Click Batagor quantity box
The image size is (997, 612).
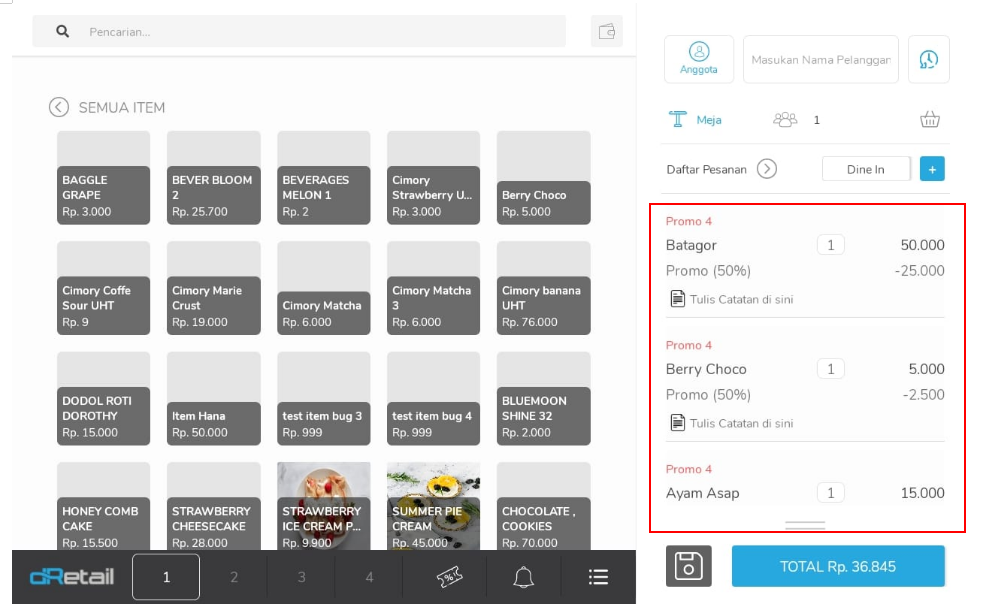click(x=830, y=245)
